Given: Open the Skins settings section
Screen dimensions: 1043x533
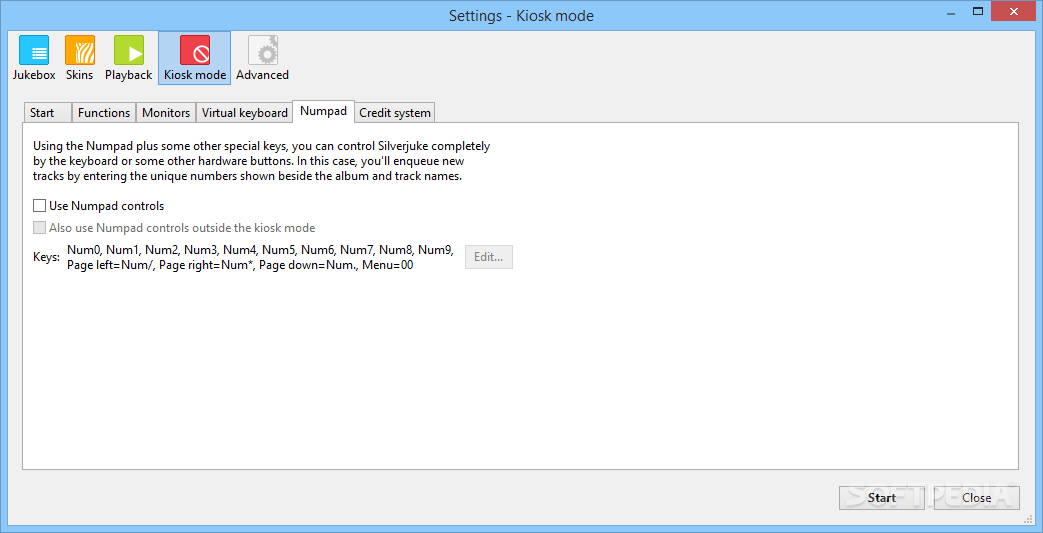Looking at the screenshot, I should click(x=80, y=58).
